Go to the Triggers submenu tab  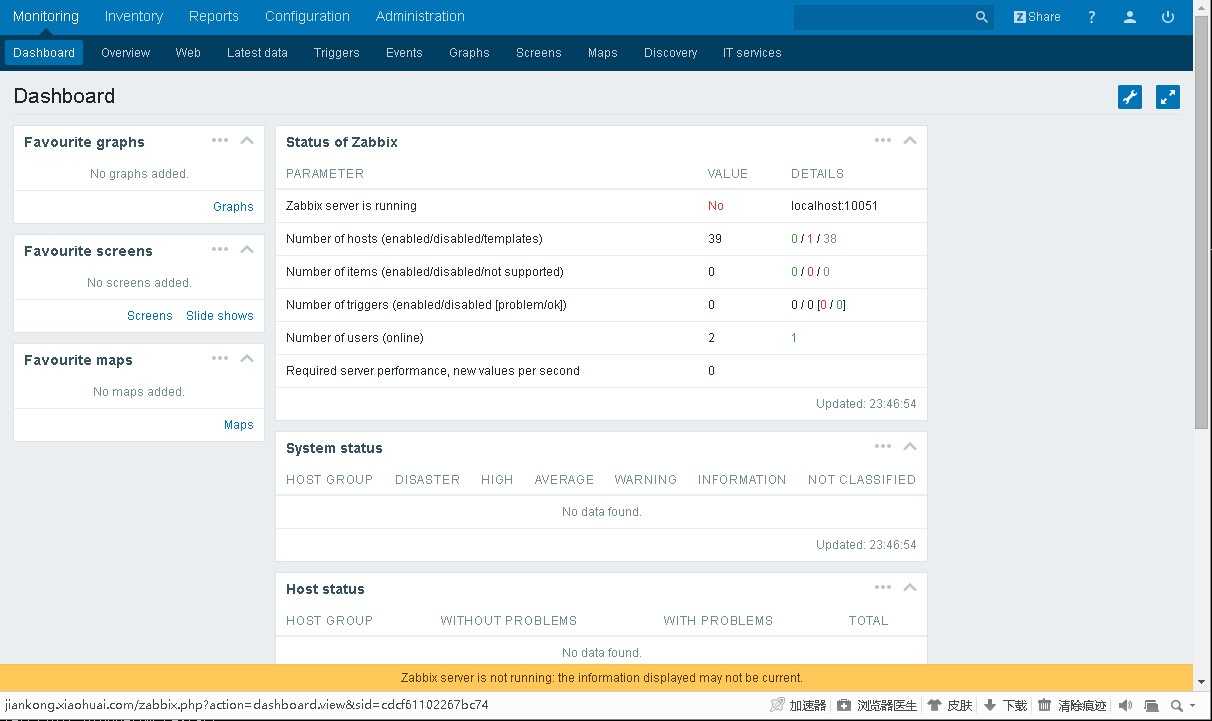click(336, 53)
